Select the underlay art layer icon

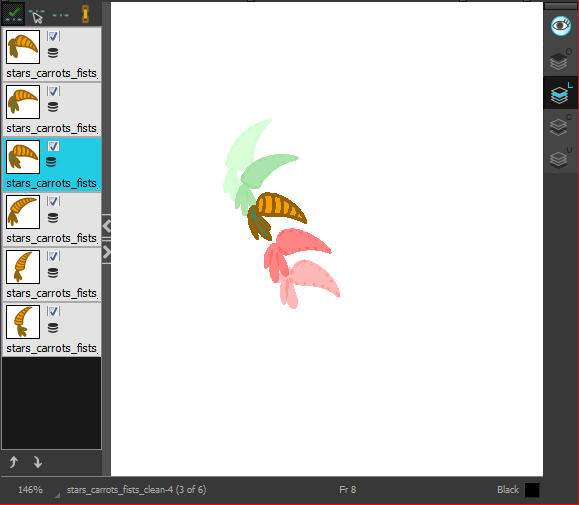coord(560,158)
